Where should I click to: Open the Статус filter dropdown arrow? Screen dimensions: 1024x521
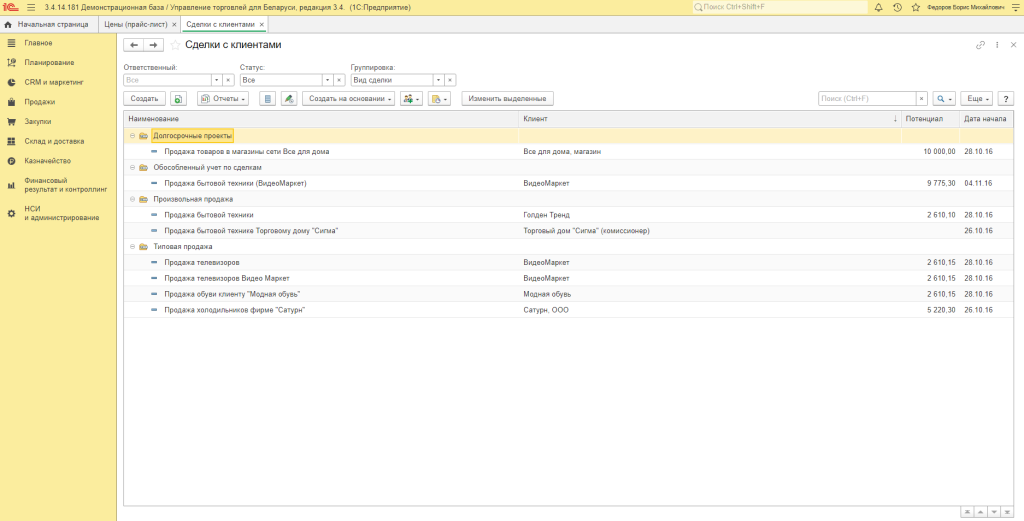coord(327,80)
